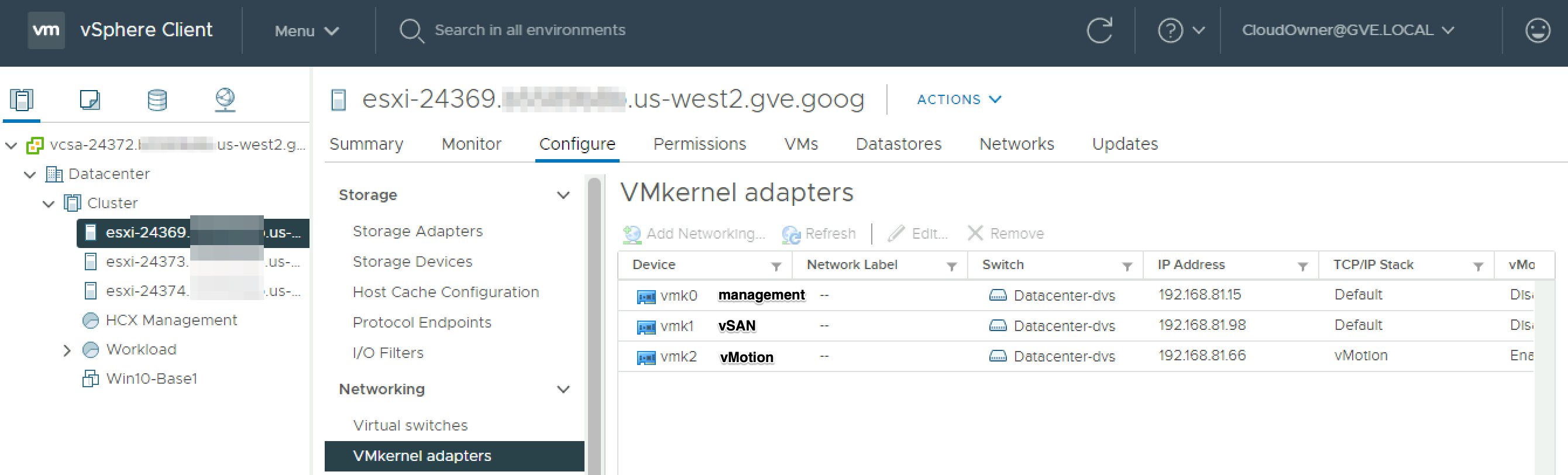1568x475 pixels.
Task: Open the ACTIONS menu for the host
Action: (959, 99)
